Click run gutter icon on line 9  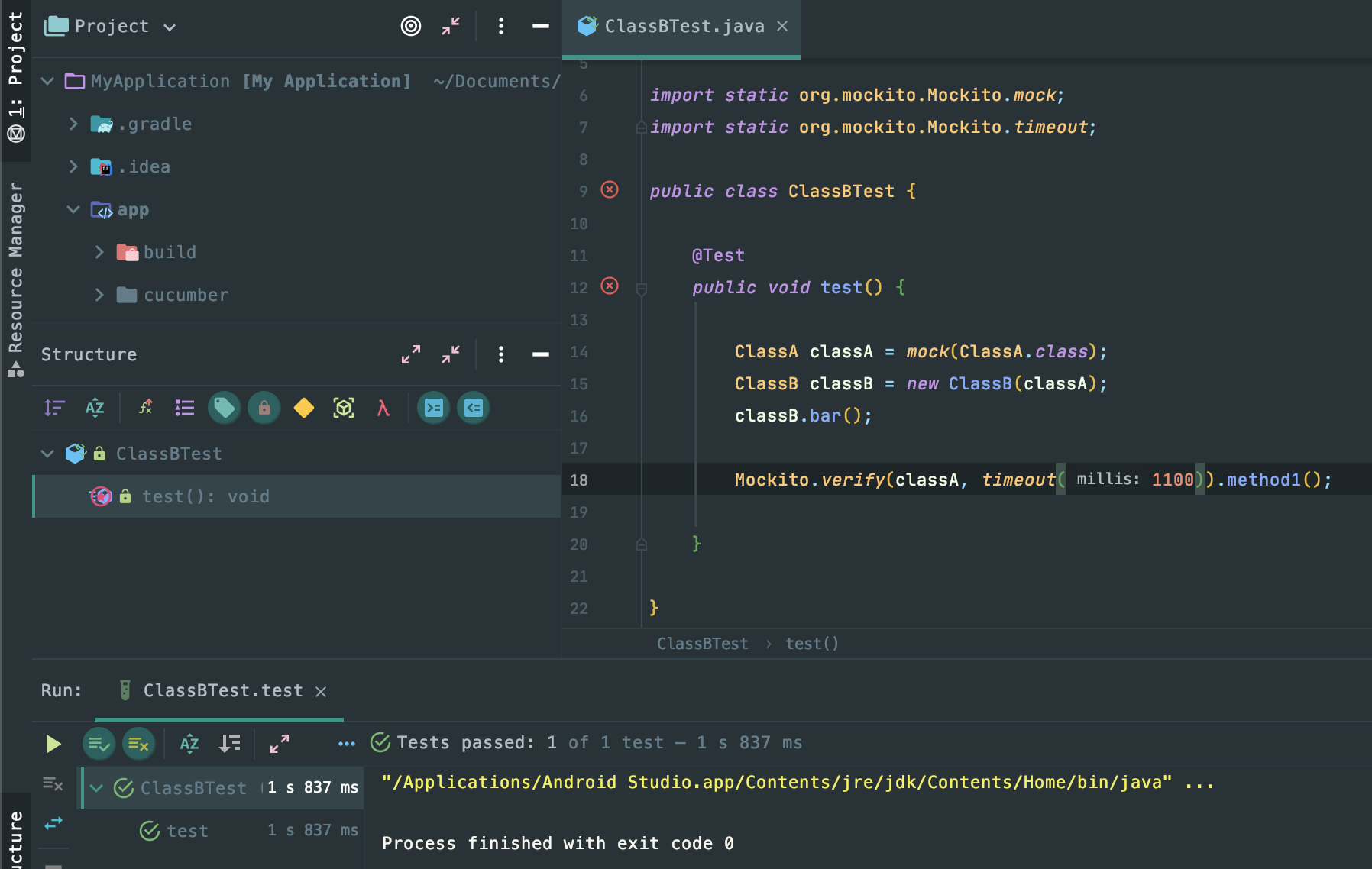point(610,189)
